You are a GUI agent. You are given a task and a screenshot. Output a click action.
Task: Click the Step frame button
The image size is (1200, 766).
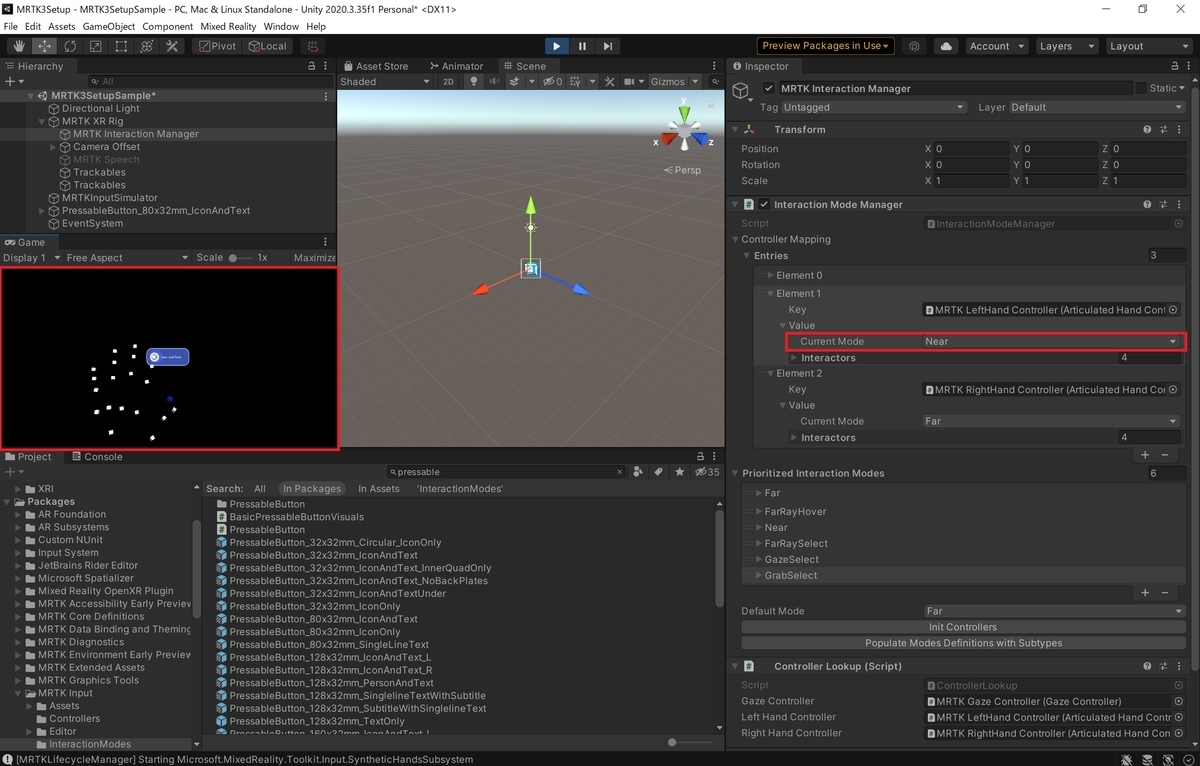pos(608,46)
